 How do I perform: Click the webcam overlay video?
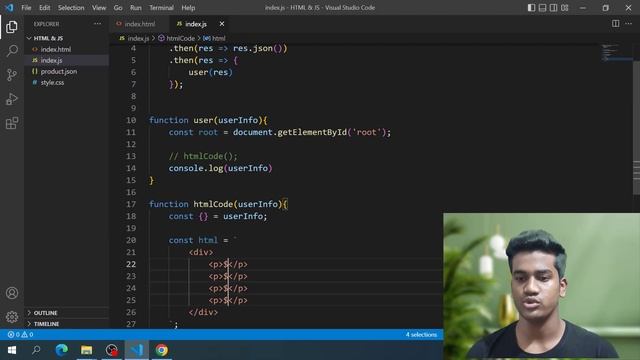542,286
